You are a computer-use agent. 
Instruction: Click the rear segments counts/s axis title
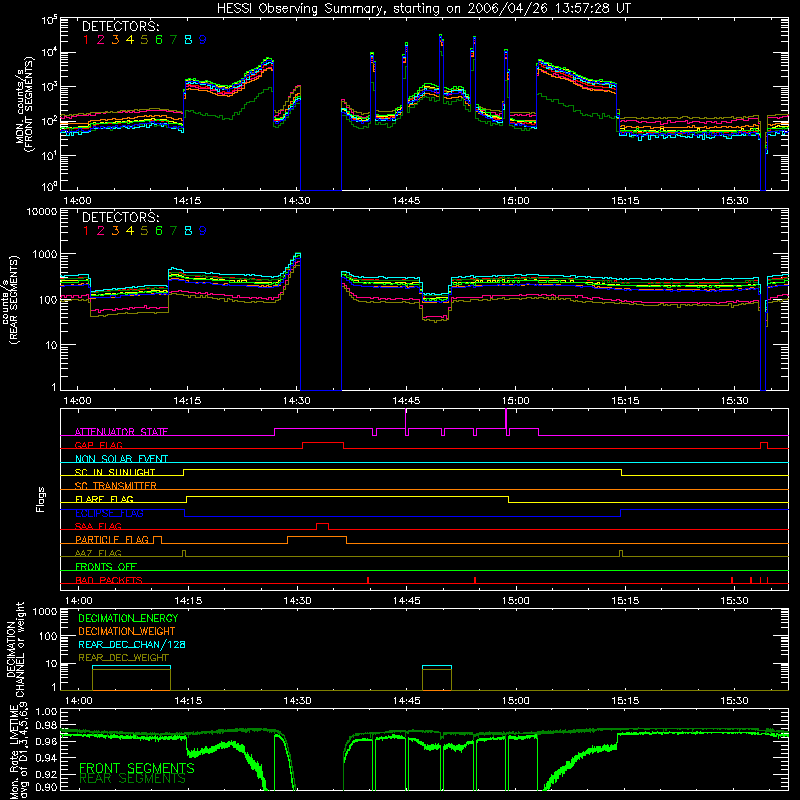(x=11, y=300)
